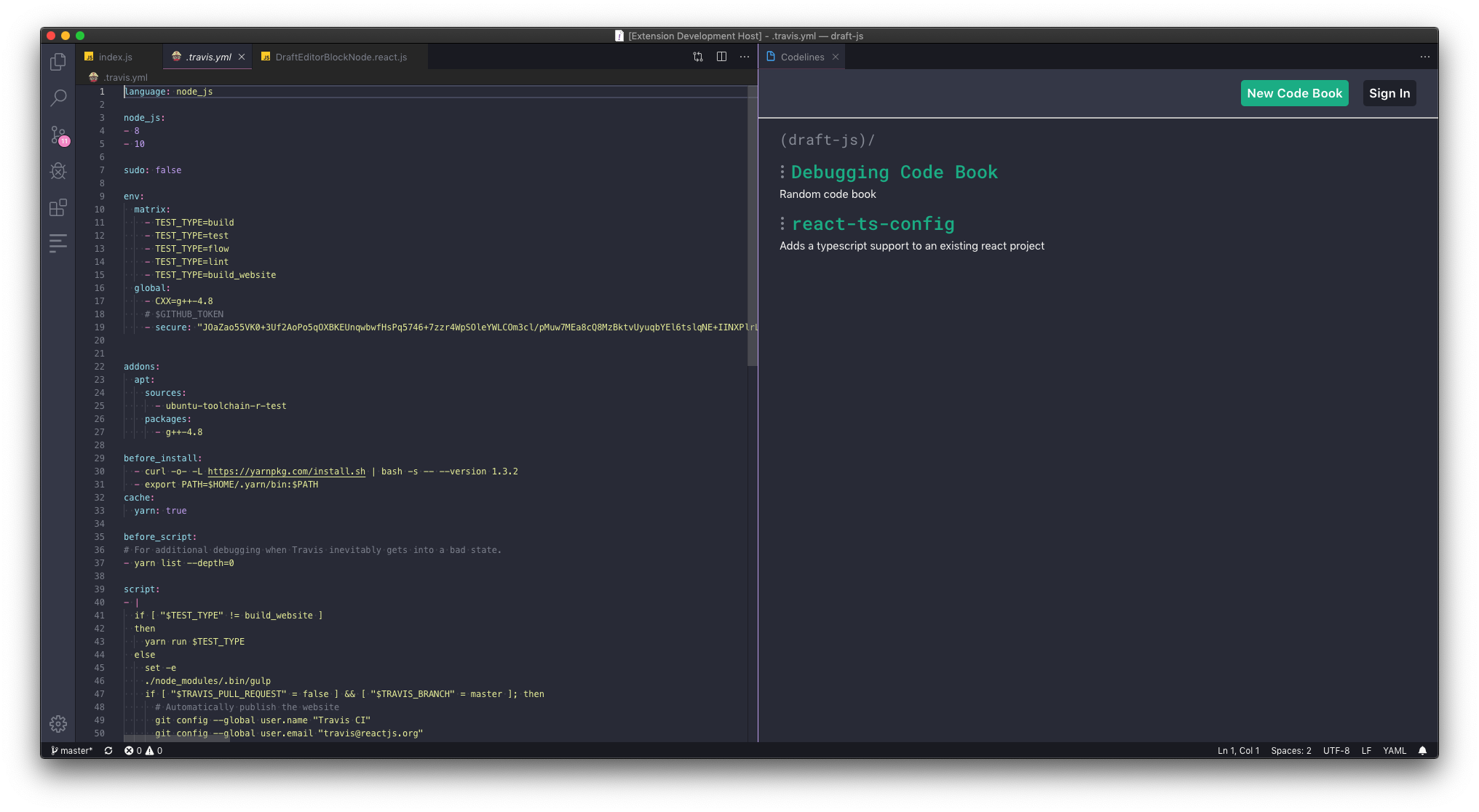Split the editor to the right
The image size is (1479, 812).
click(x=721, y=57)
